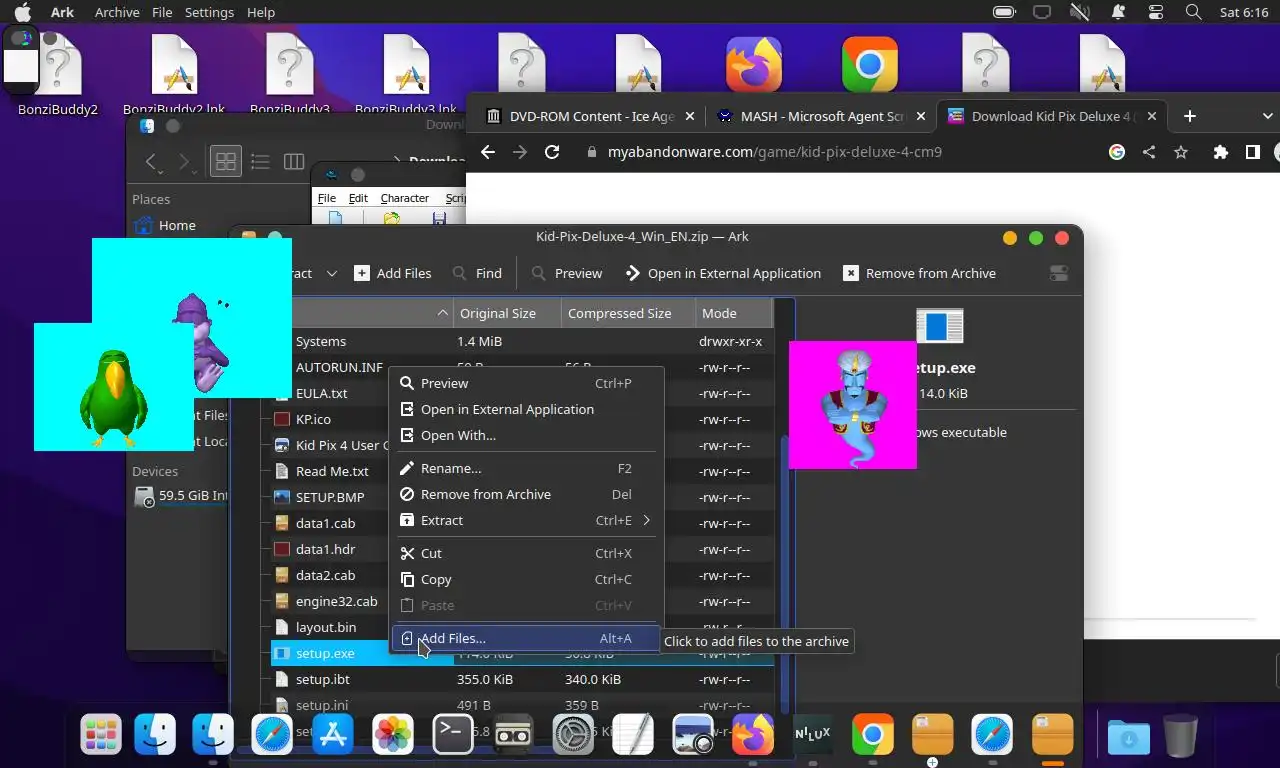
Task: Click the Peedy green parrot character
Action: tap(113, 397)
